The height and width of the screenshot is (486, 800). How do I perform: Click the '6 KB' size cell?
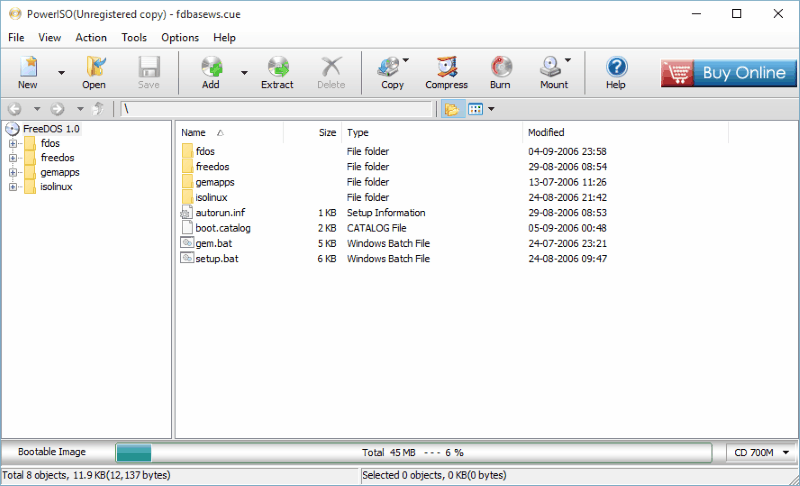(x=327, y=259)
